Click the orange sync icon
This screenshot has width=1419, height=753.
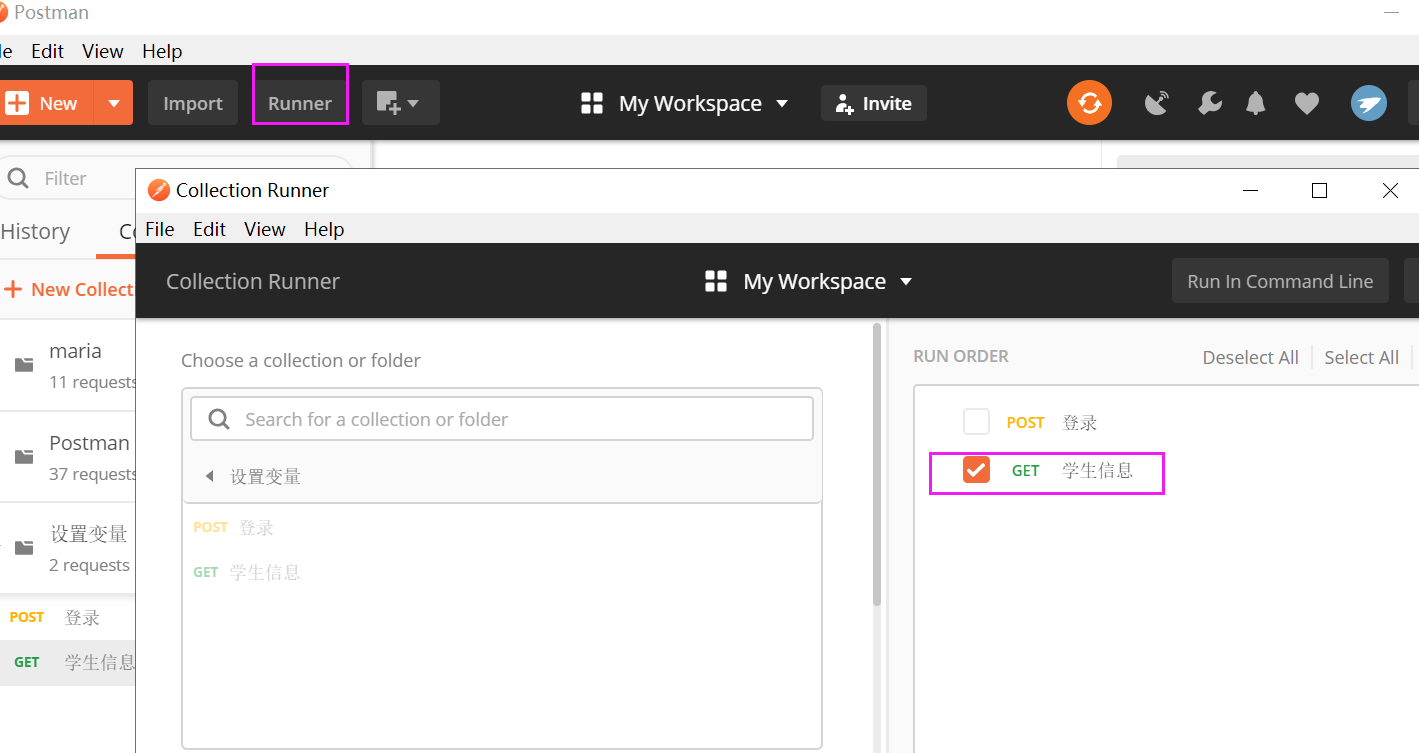(1089, 103)
